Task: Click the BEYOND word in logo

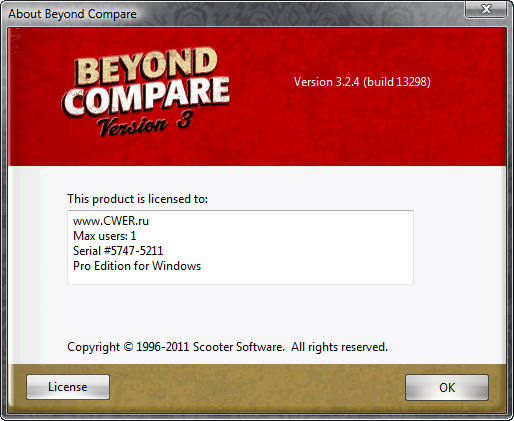Action: [x=146, y=67]
